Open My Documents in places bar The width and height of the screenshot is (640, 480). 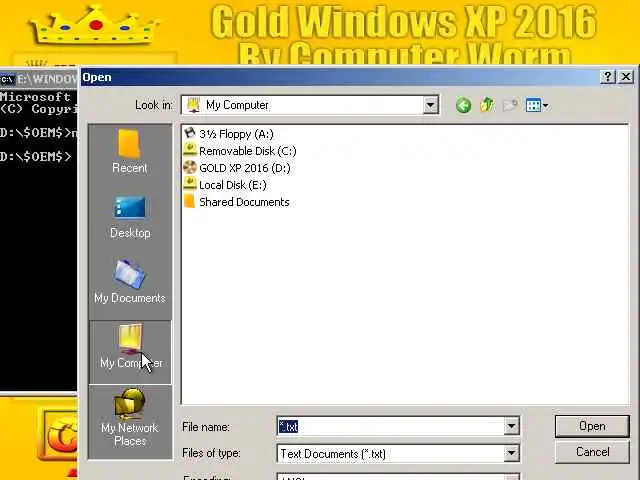click(x=130, y=282)
